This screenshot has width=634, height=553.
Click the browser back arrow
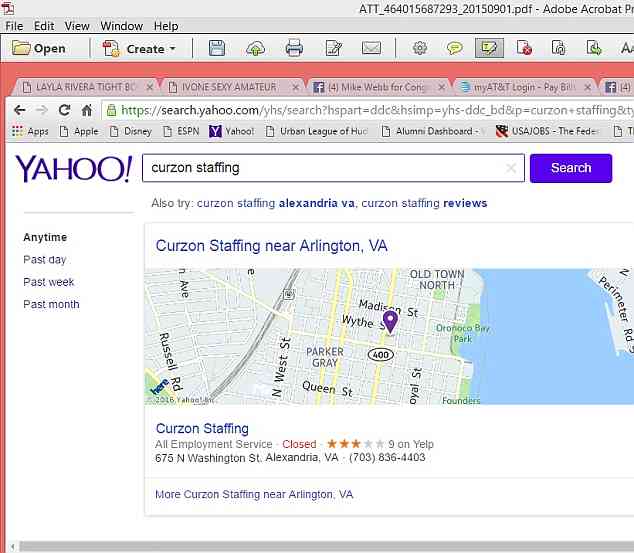click(19, 110)
